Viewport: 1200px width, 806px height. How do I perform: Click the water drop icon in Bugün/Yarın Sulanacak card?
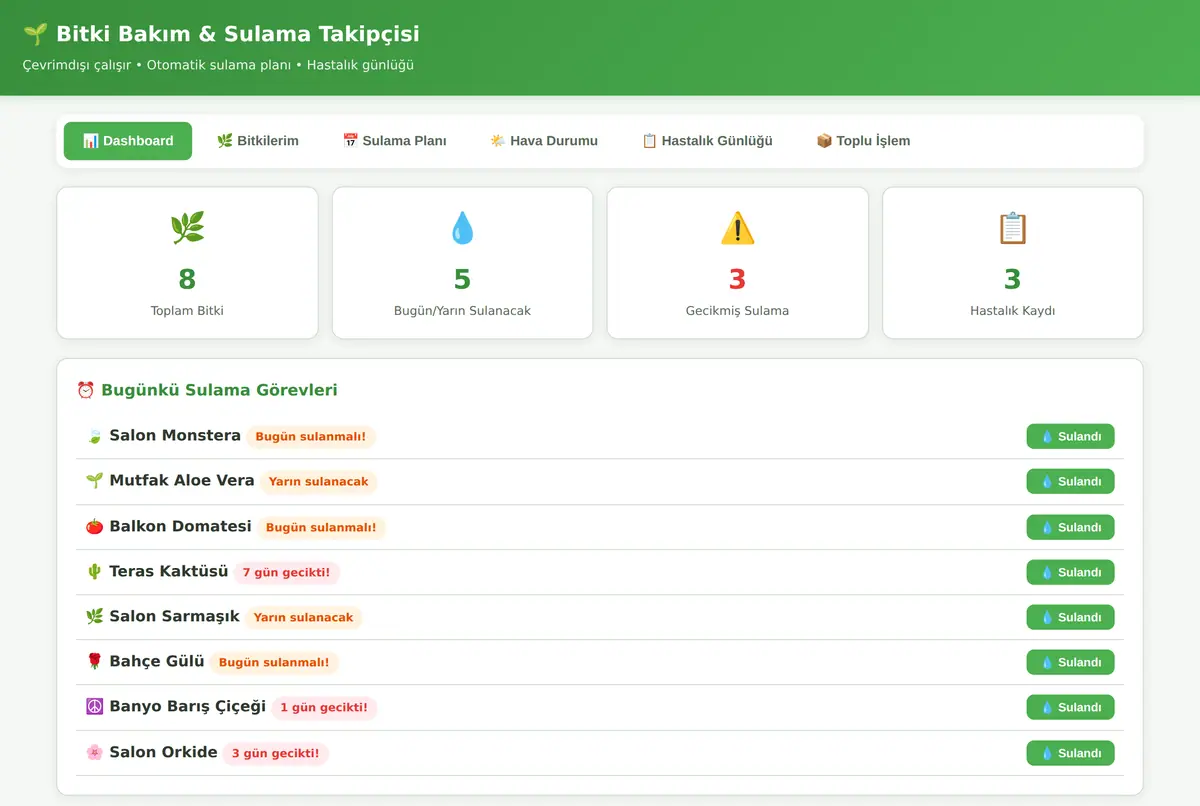click(x=462, y=228)
